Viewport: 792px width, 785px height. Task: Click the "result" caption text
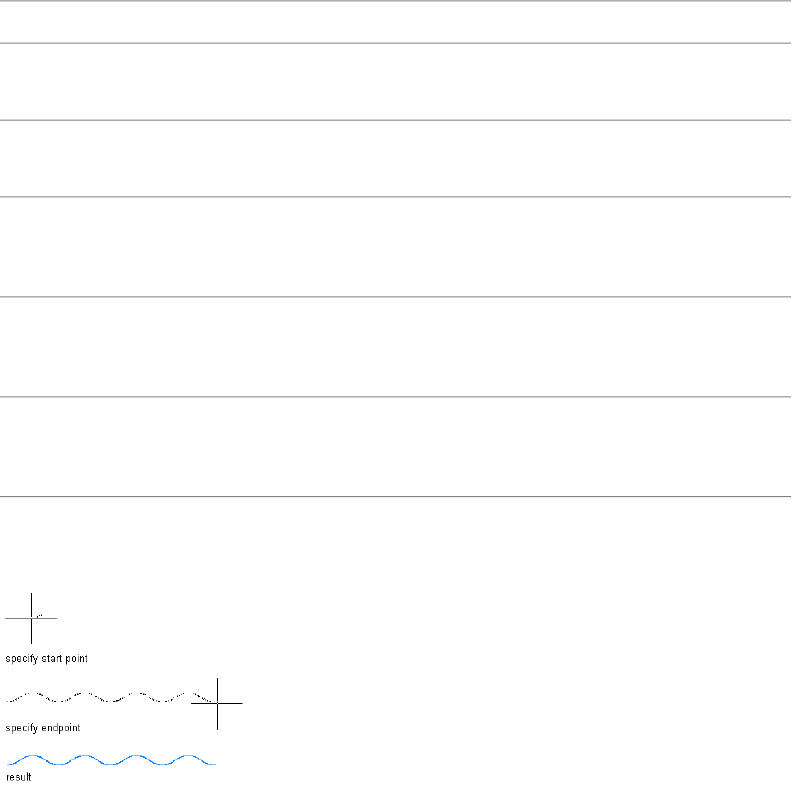click(19, 777)
